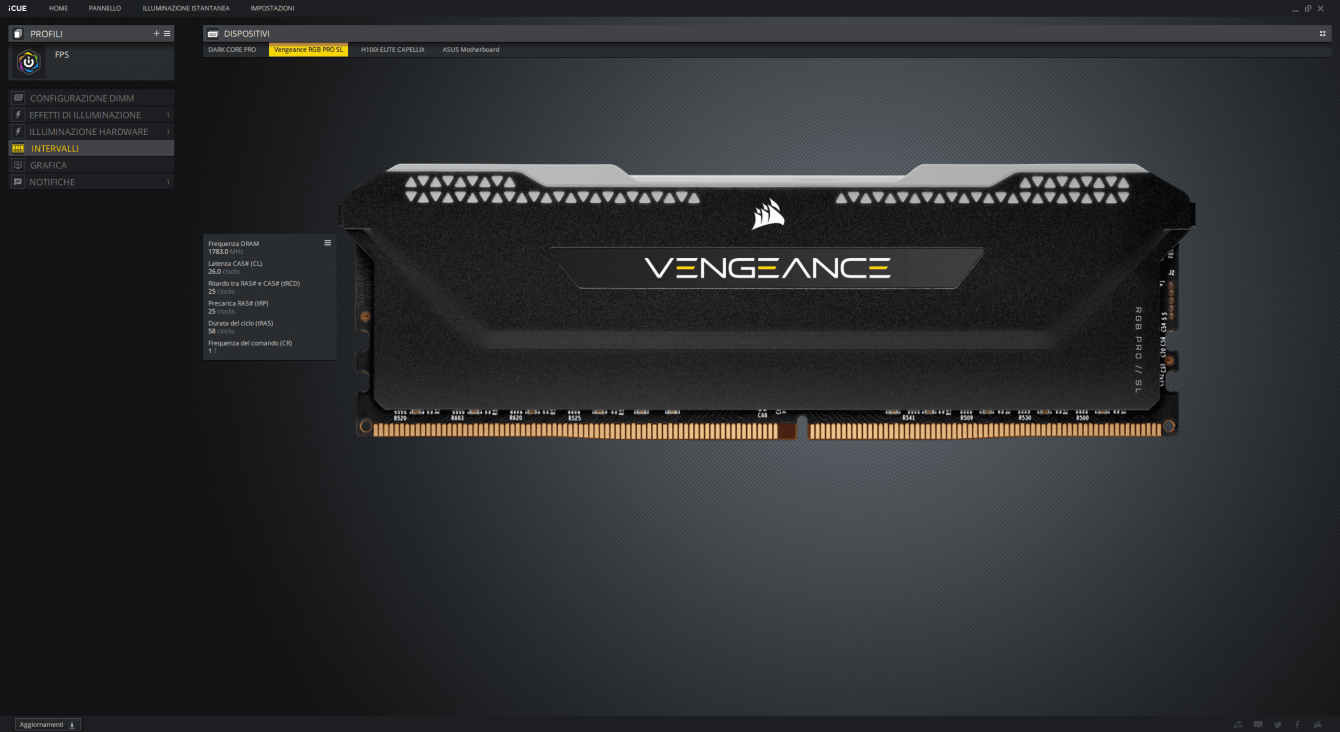
Task: Click the iCUE logo in top bar
Action: (17, 8)
